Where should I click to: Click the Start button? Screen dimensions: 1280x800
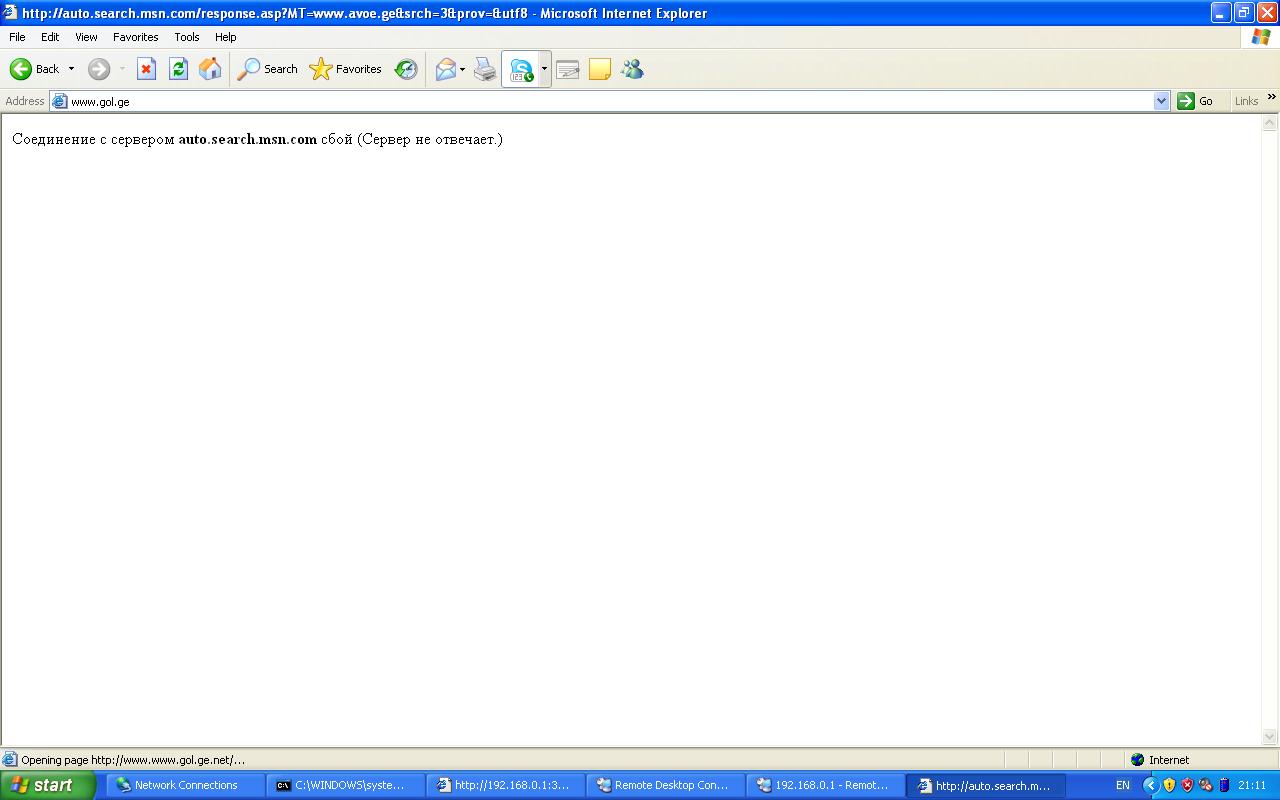click(48, 785)
